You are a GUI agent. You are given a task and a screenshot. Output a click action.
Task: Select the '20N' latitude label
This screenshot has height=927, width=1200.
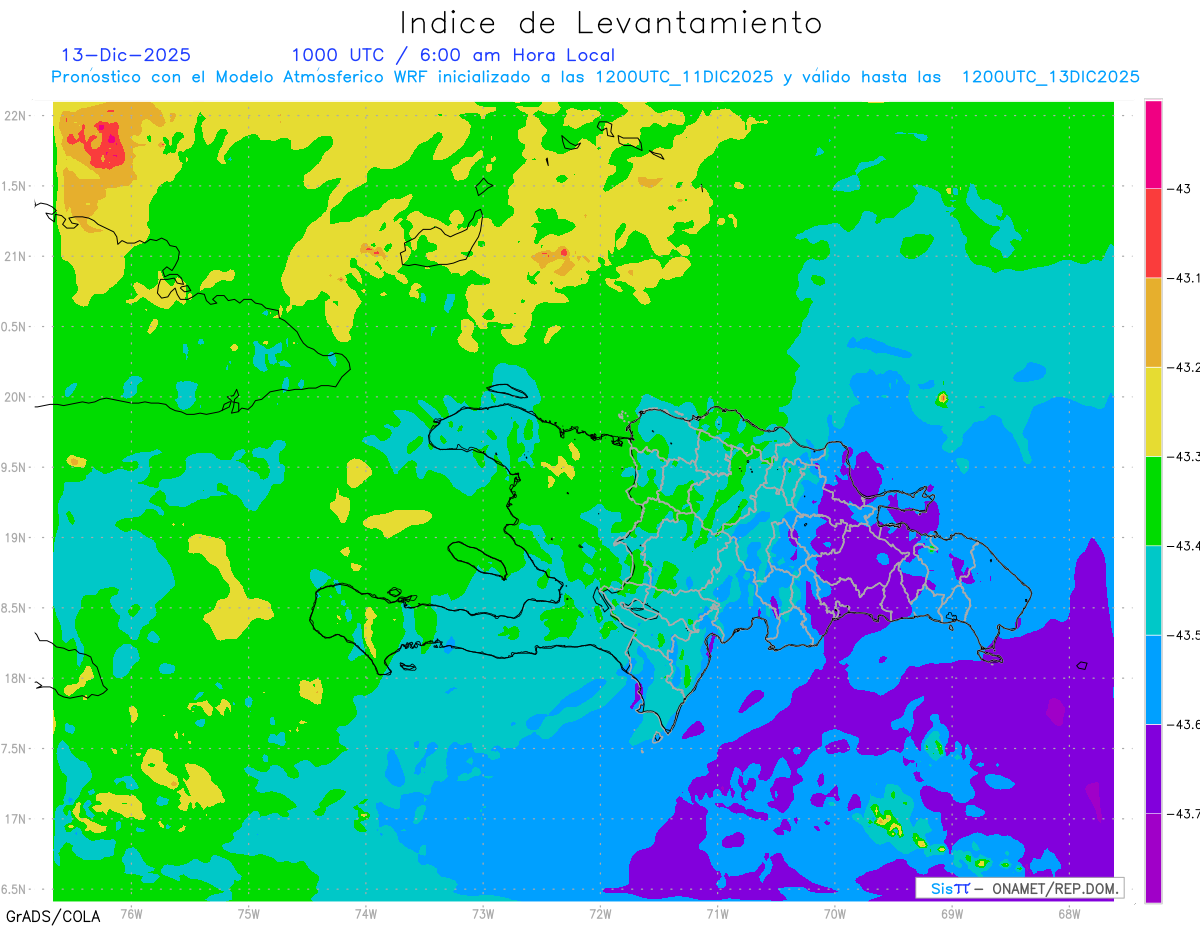17,397
